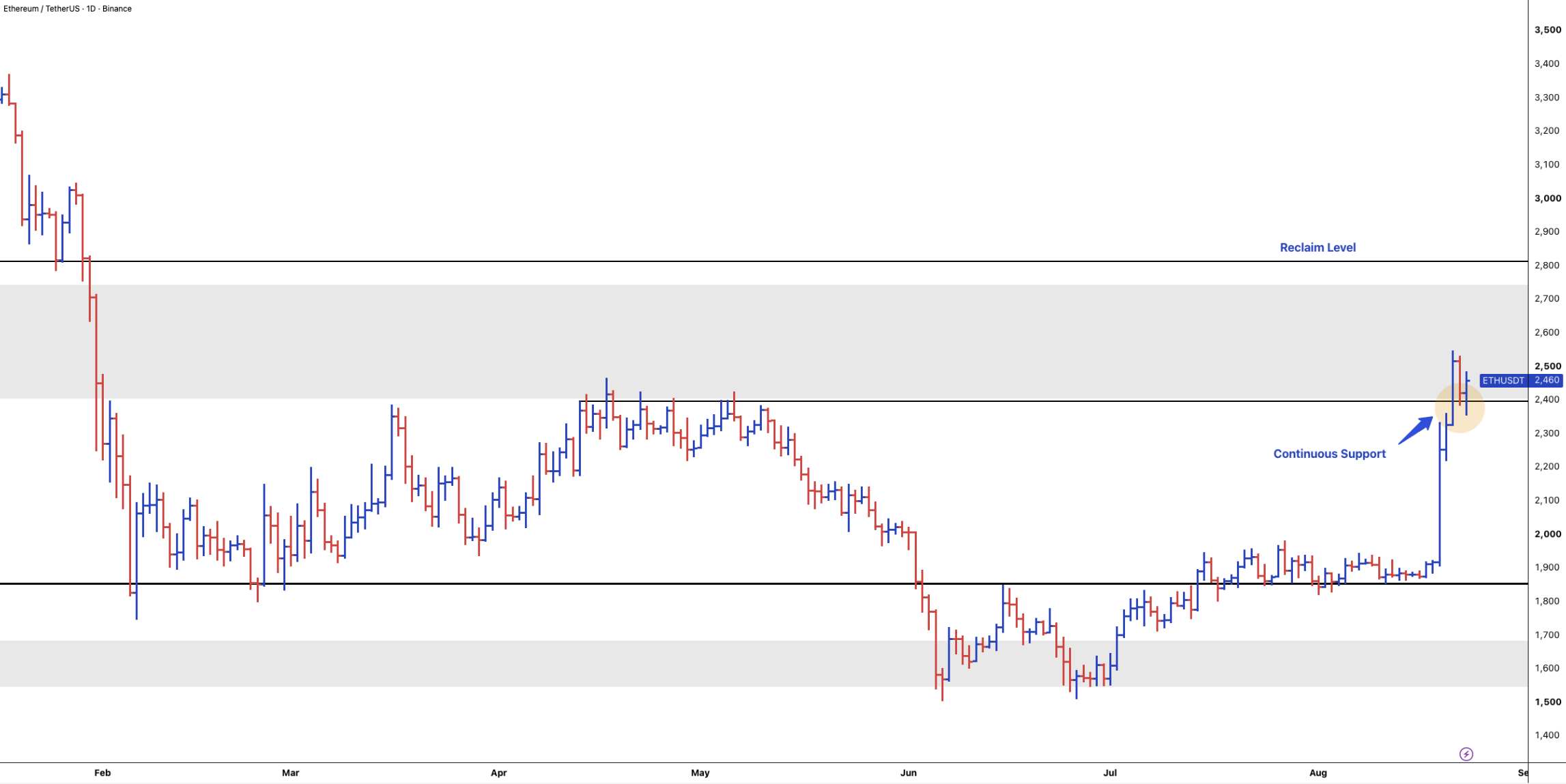Click the Feb label on time axis
1566x784 pixels.
coord(102,772)
